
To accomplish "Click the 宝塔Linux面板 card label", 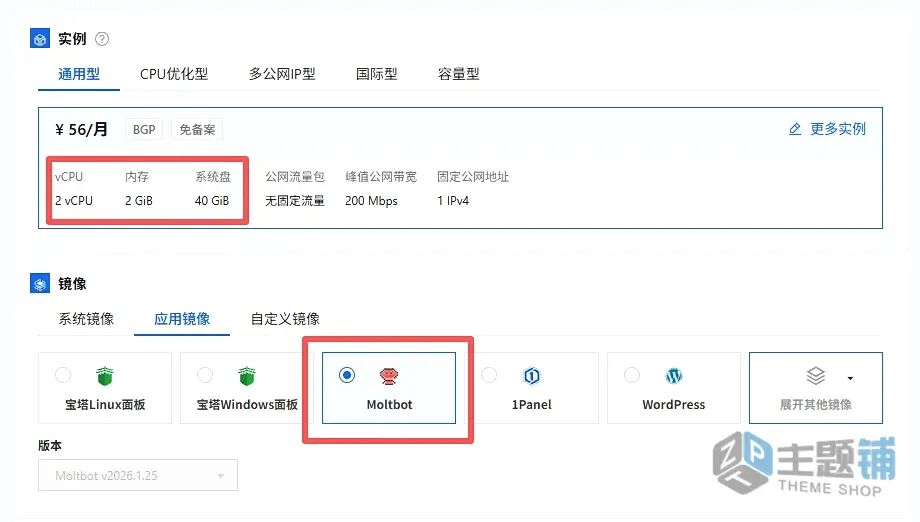I will [105, 405].
